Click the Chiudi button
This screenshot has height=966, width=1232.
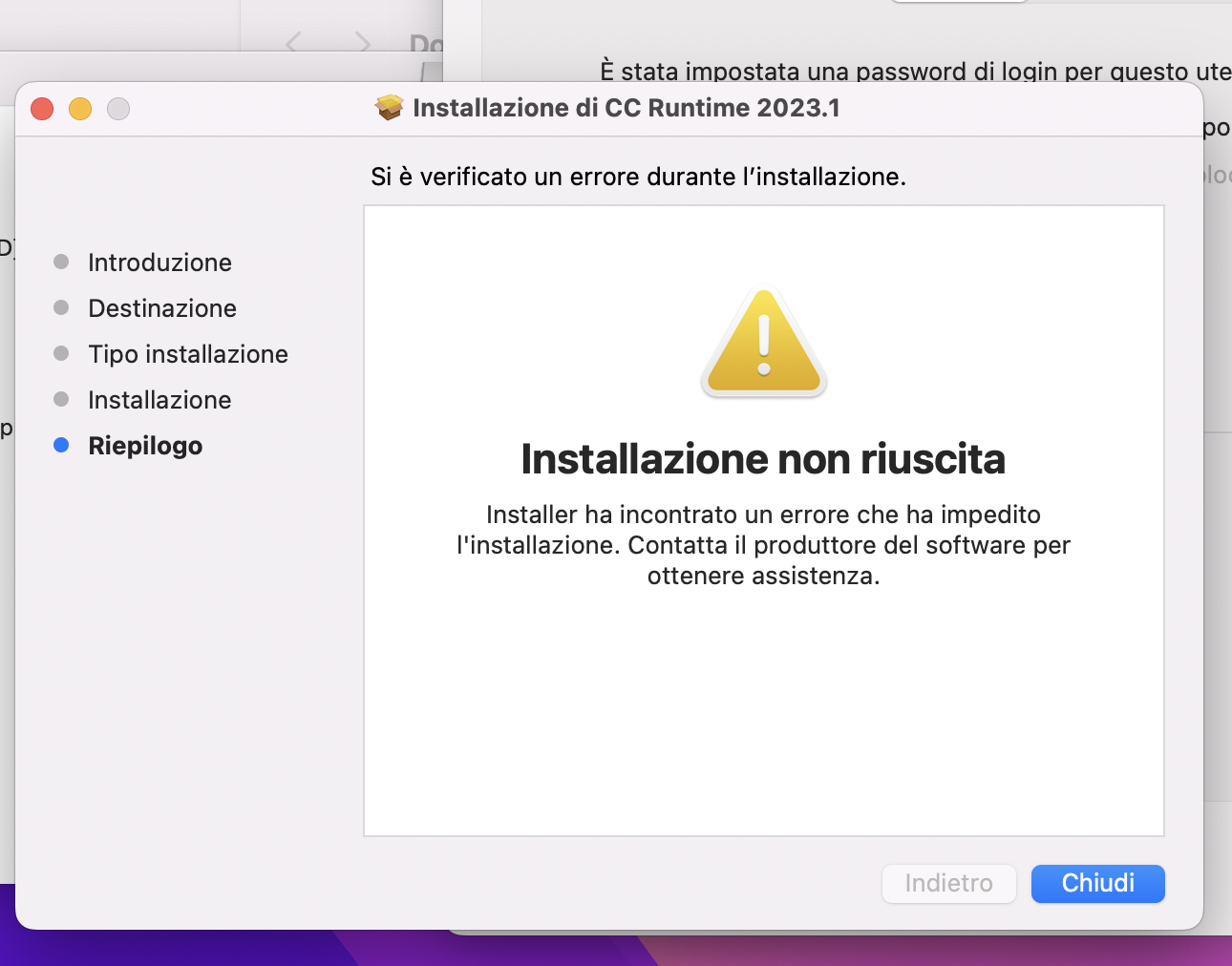click(1097, 883)
